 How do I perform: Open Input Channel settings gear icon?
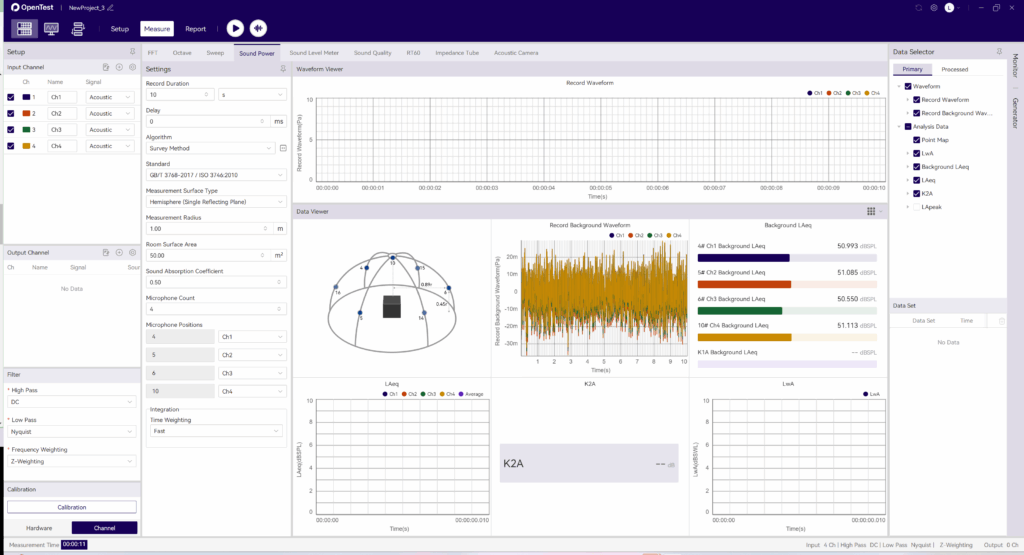tap(132, 67)
